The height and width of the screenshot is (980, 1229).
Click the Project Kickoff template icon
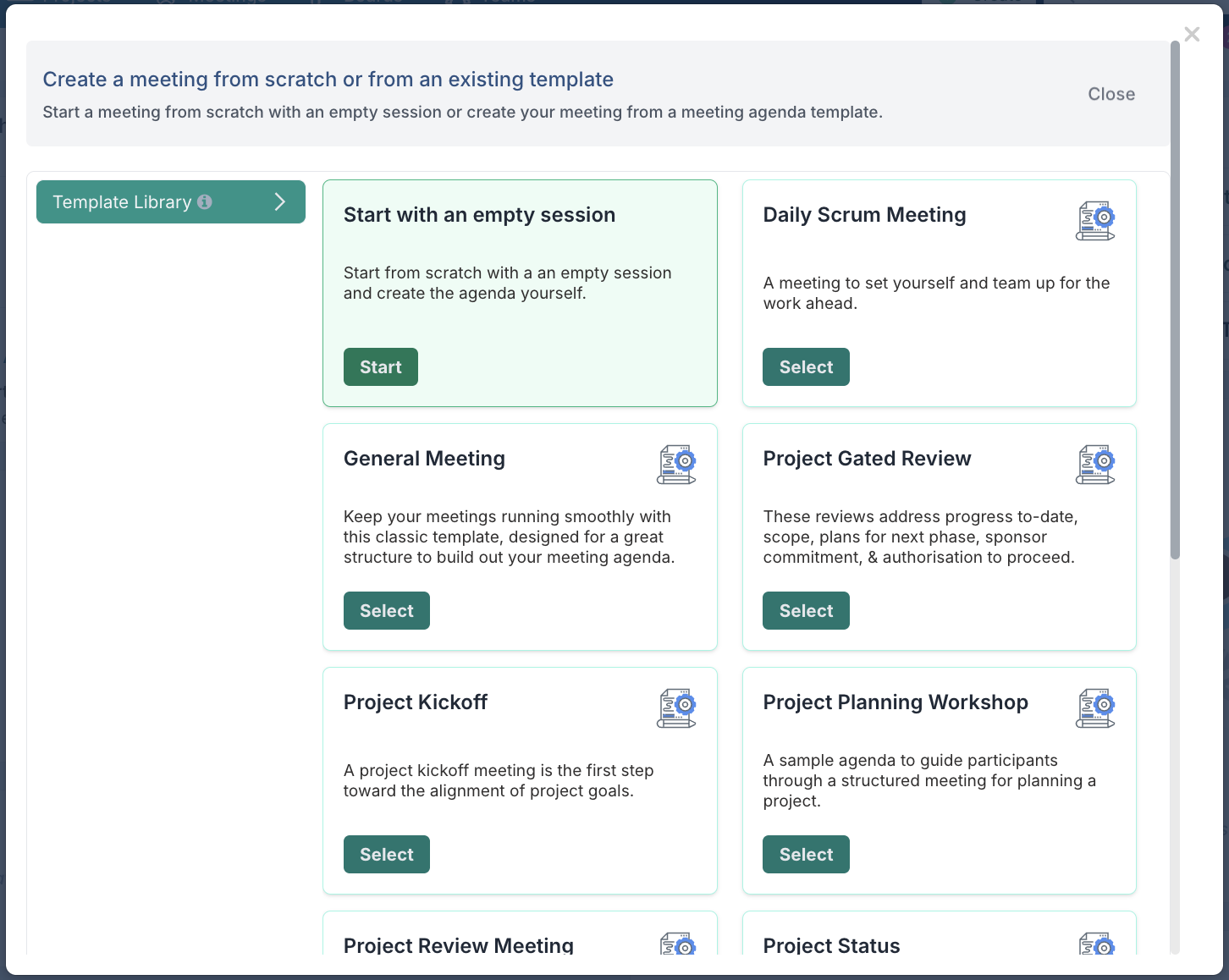(676, 708)
